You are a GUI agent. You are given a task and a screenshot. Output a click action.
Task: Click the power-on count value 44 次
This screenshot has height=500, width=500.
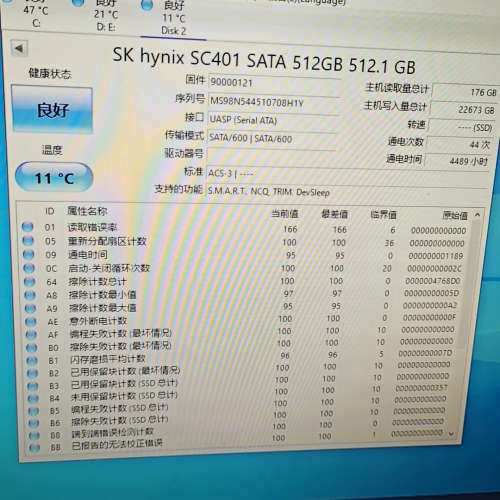pyautogui.click(x=459, y=144)
